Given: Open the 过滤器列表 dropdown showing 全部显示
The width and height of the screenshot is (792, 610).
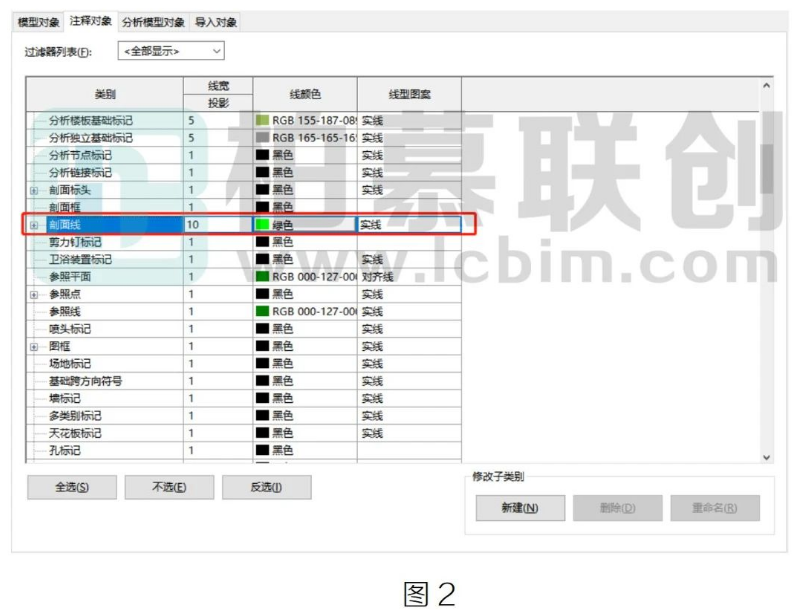Looking at the screenshot, I should (171, 51).
